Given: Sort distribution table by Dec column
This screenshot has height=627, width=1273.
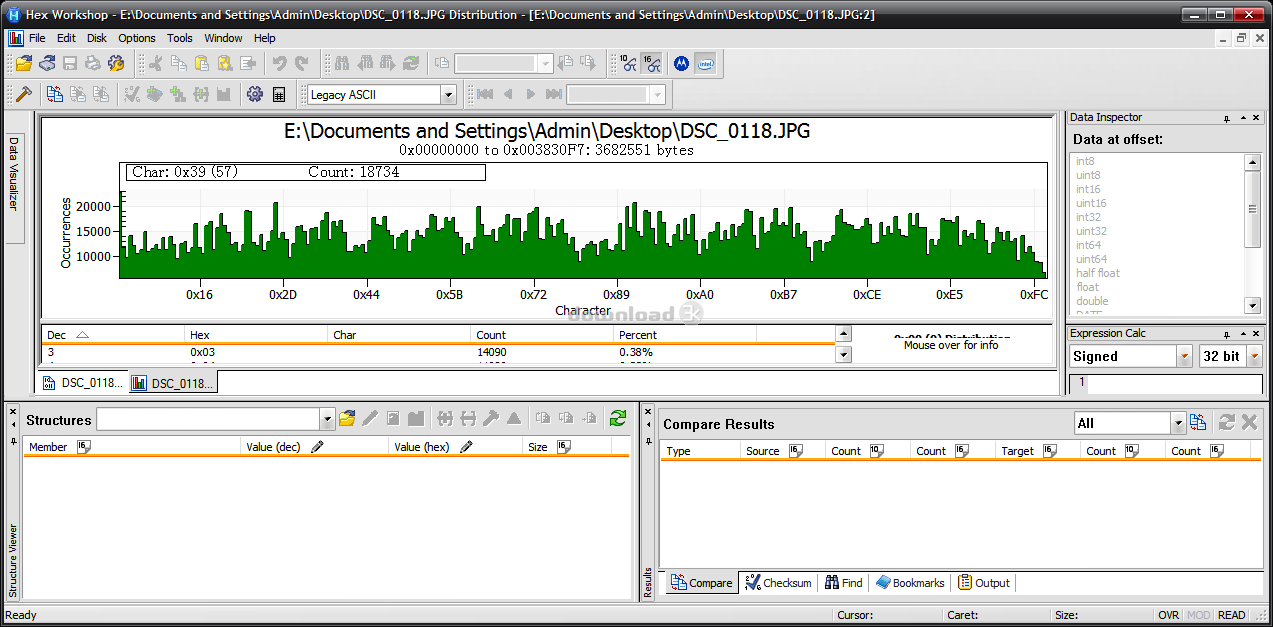Looking at the screenshot, I should pyautogui.click(x=113, y=335).
